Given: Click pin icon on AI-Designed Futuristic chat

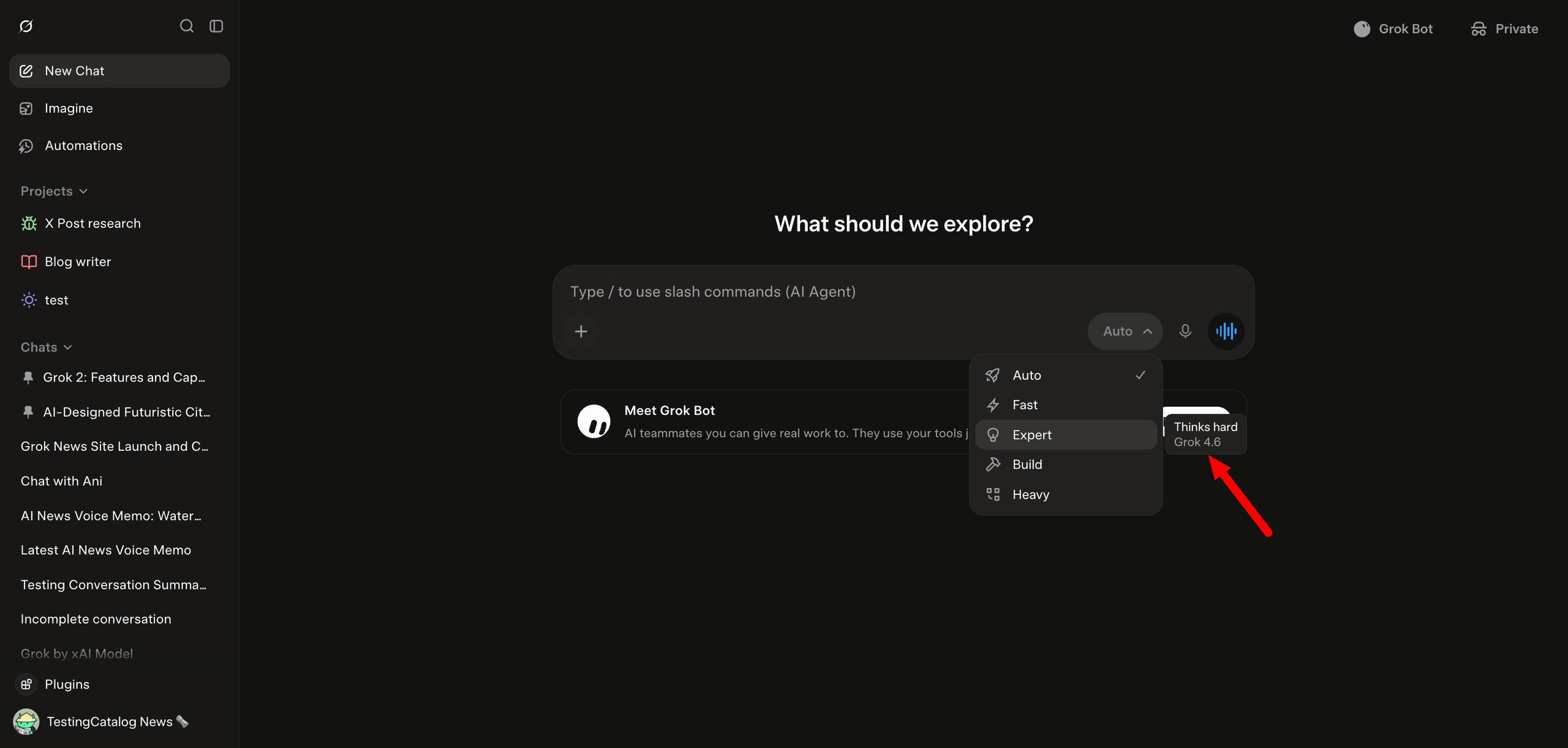Looking at the screenshot, I should click(x=28, y=412).
